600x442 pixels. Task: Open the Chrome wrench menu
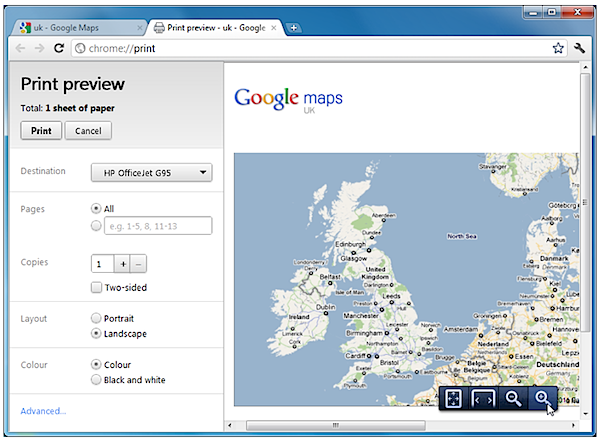click(x=580, y=48)
